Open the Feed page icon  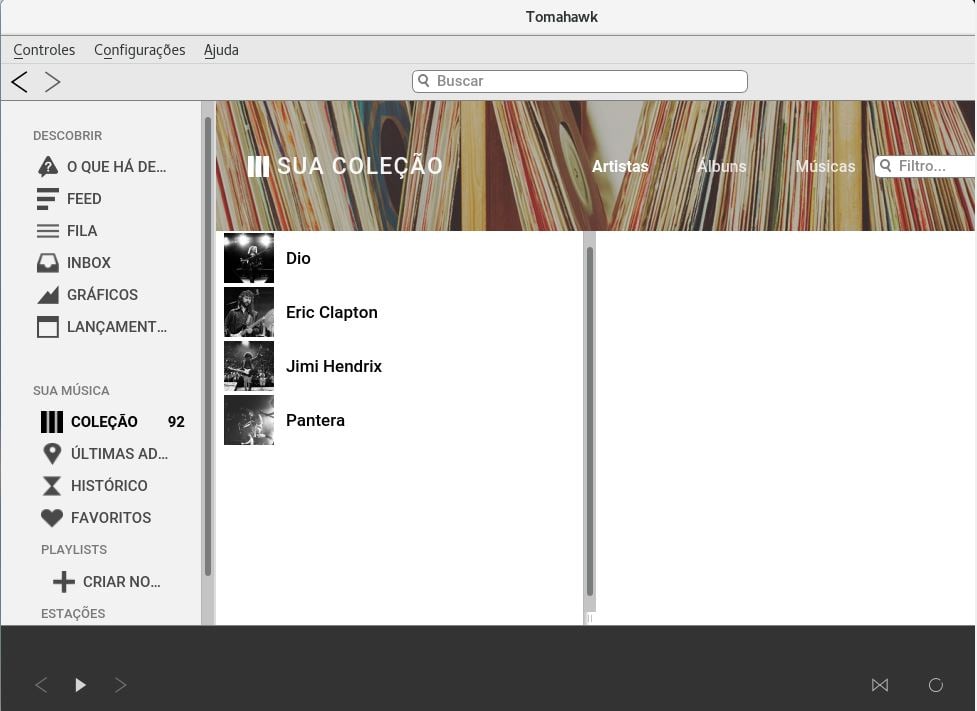point(47,199)
